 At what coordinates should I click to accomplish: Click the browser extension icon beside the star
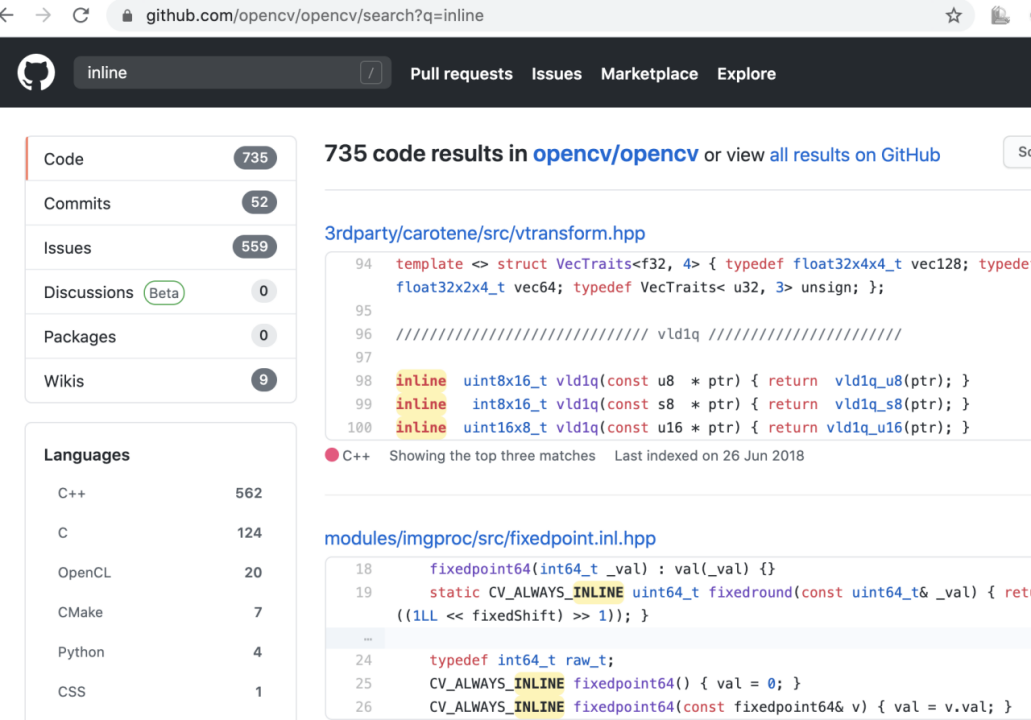coord(999,15)
